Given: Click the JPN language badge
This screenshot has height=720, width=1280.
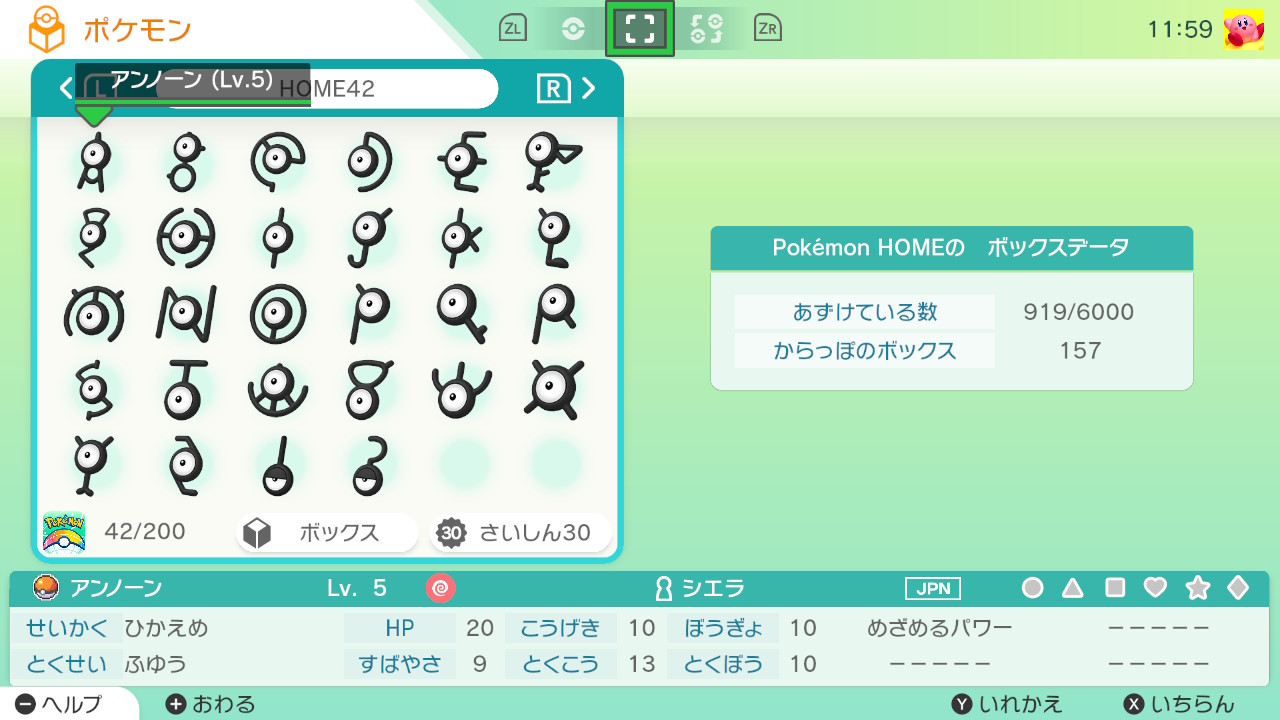Looking at the screenshot, I should tap(933, 588).
